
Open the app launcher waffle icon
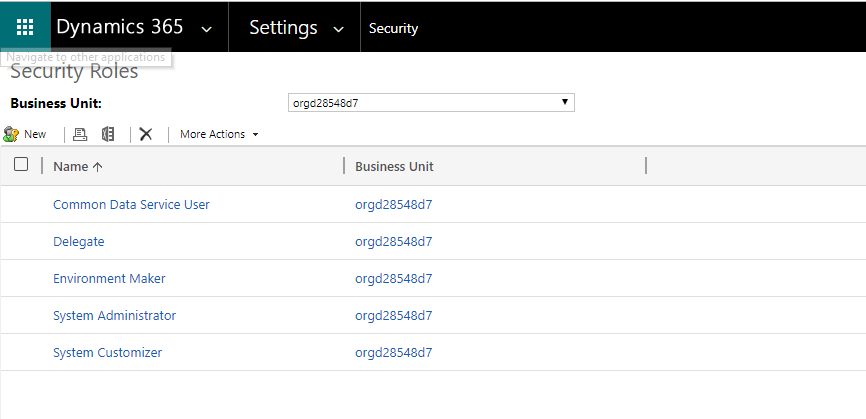pos(25,27)
